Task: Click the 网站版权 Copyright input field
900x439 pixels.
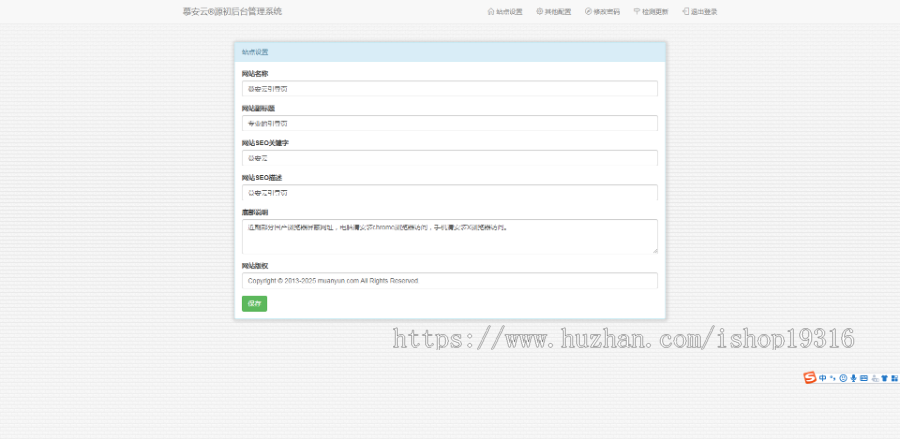Action: coord(449,281)
